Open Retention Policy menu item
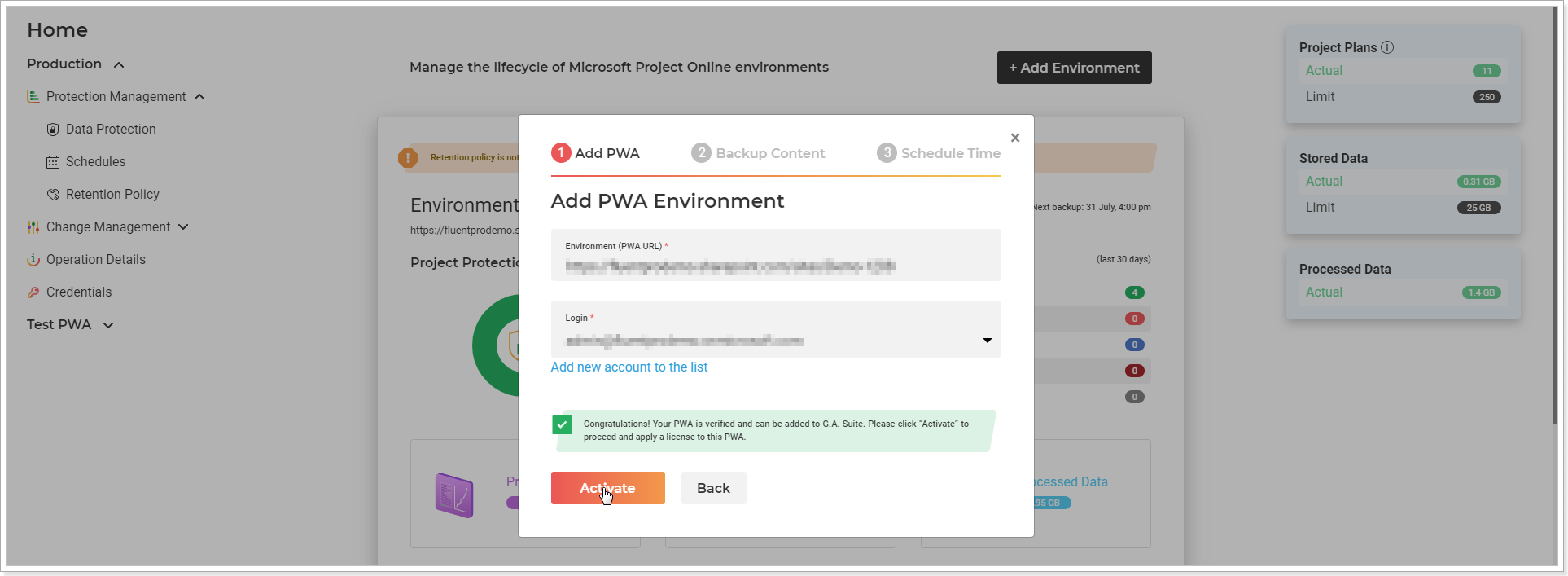This screenshot has width=1568, height=576. click(112, 195)
